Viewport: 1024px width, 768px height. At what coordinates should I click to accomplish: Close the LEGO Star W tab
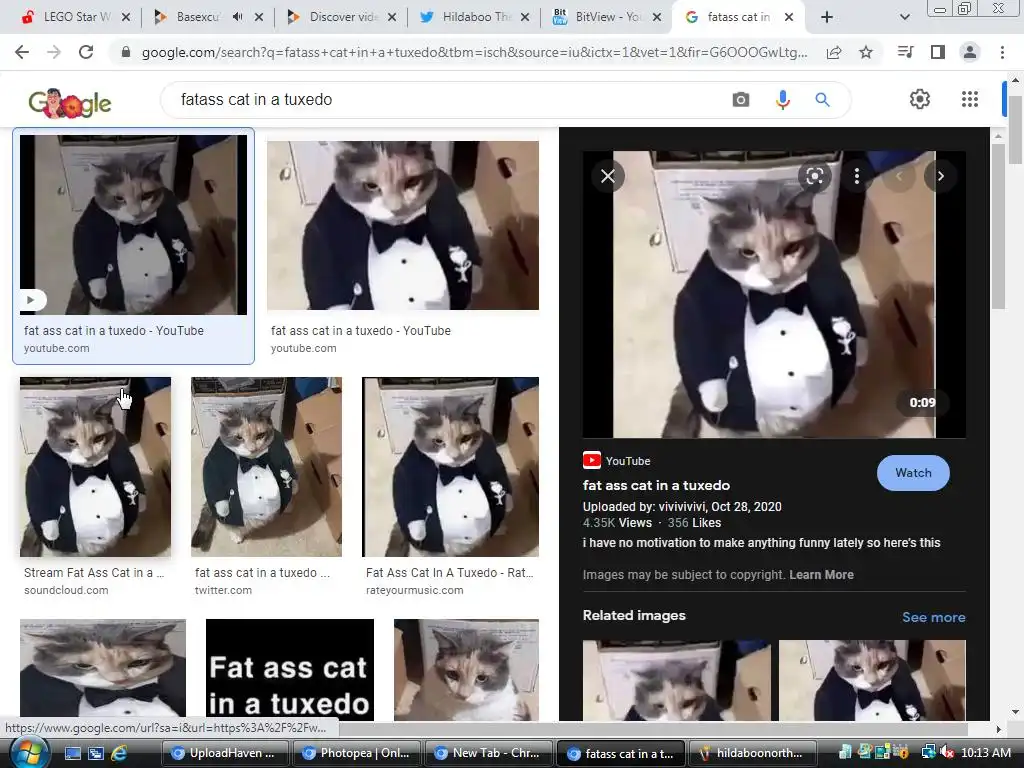126,17
